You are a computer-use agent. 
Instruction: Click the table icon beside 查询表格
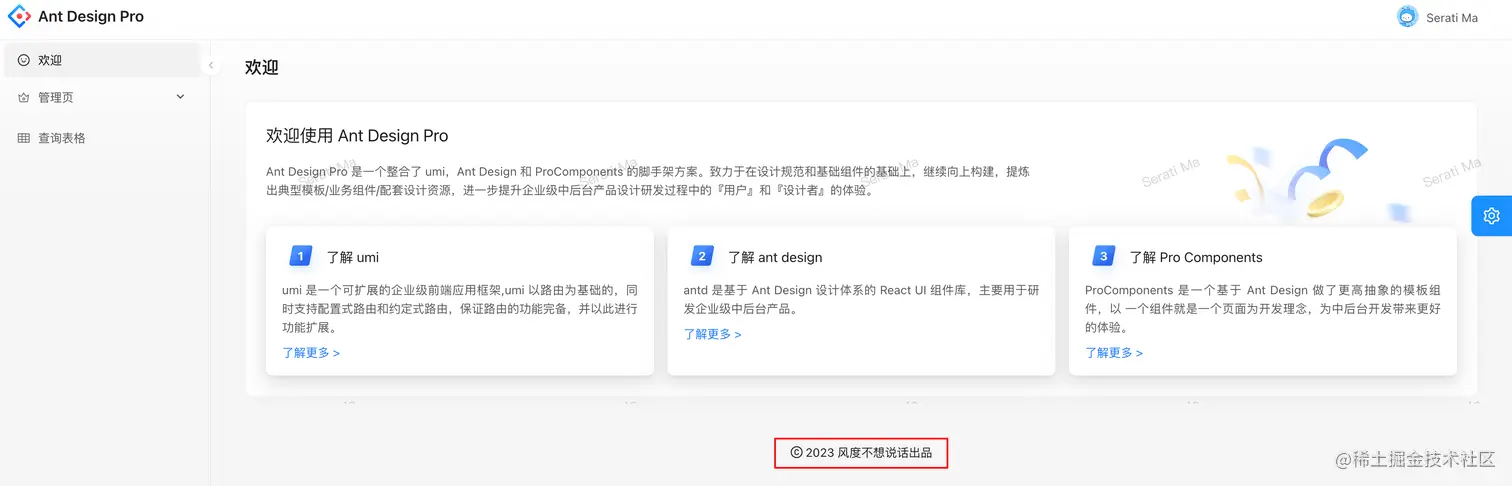click(24, 138)
